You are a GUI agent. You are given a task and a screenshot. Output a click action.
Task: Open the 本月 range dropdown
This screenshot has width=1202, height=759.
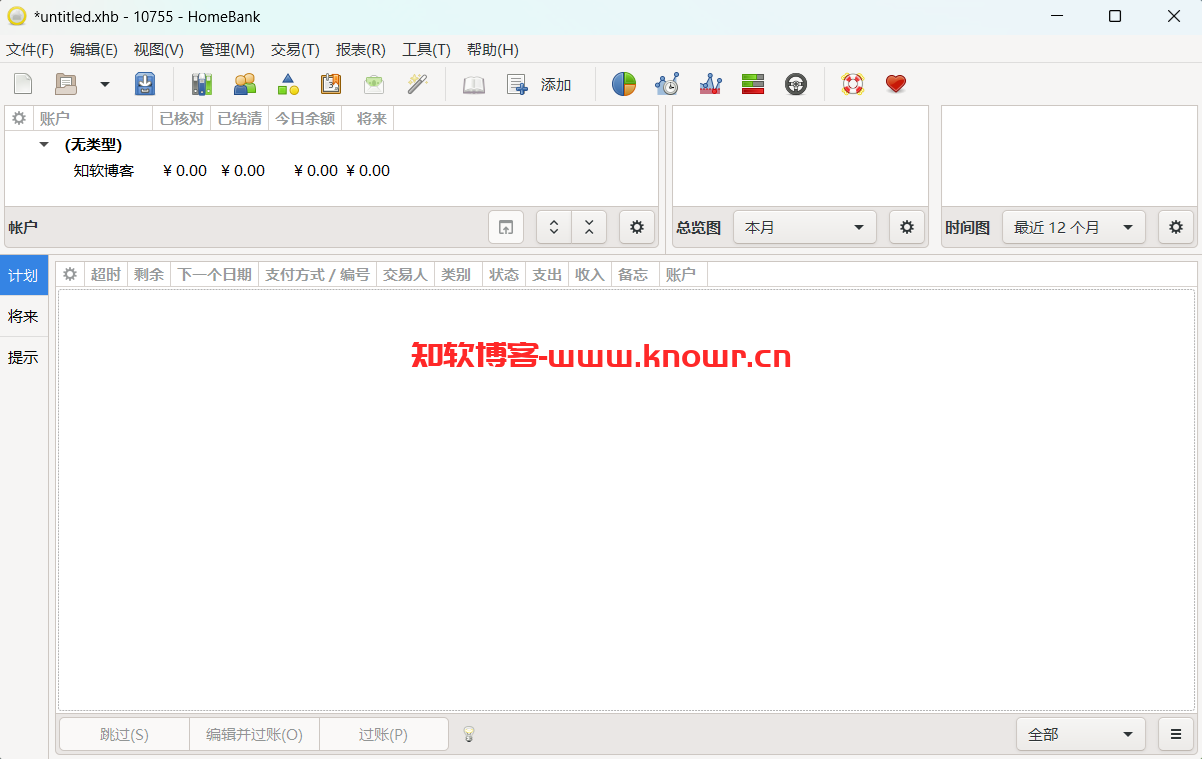805,227
